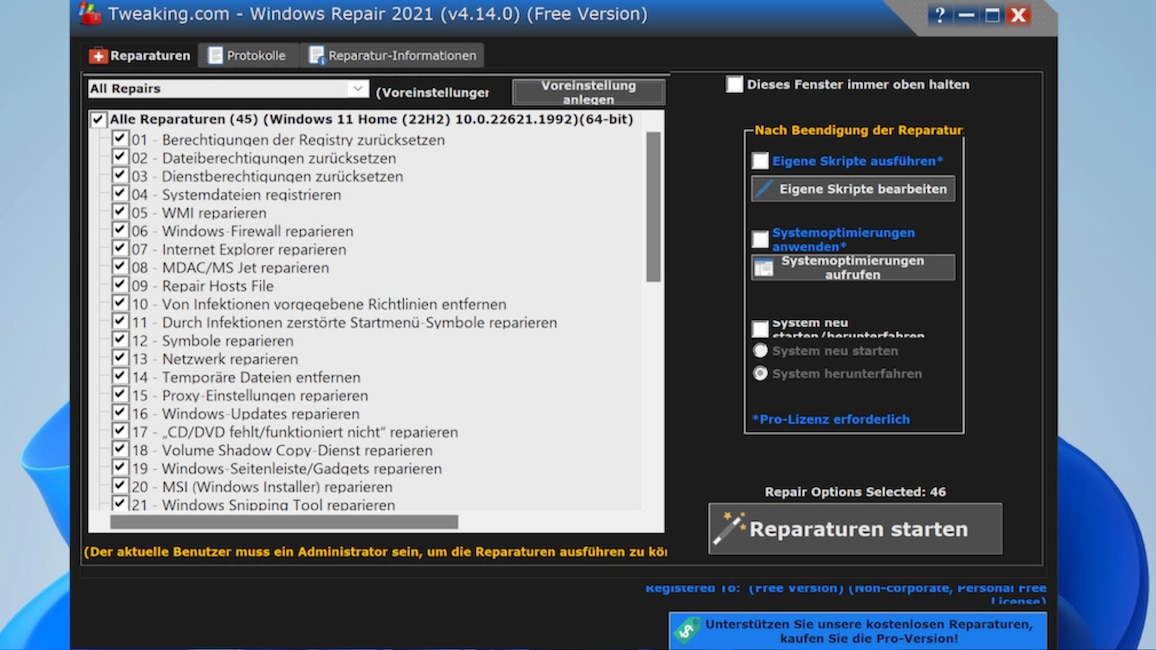1156x650 pixels.
Task: Click the buy Pro-Version support banner
Action: point(857,631)
